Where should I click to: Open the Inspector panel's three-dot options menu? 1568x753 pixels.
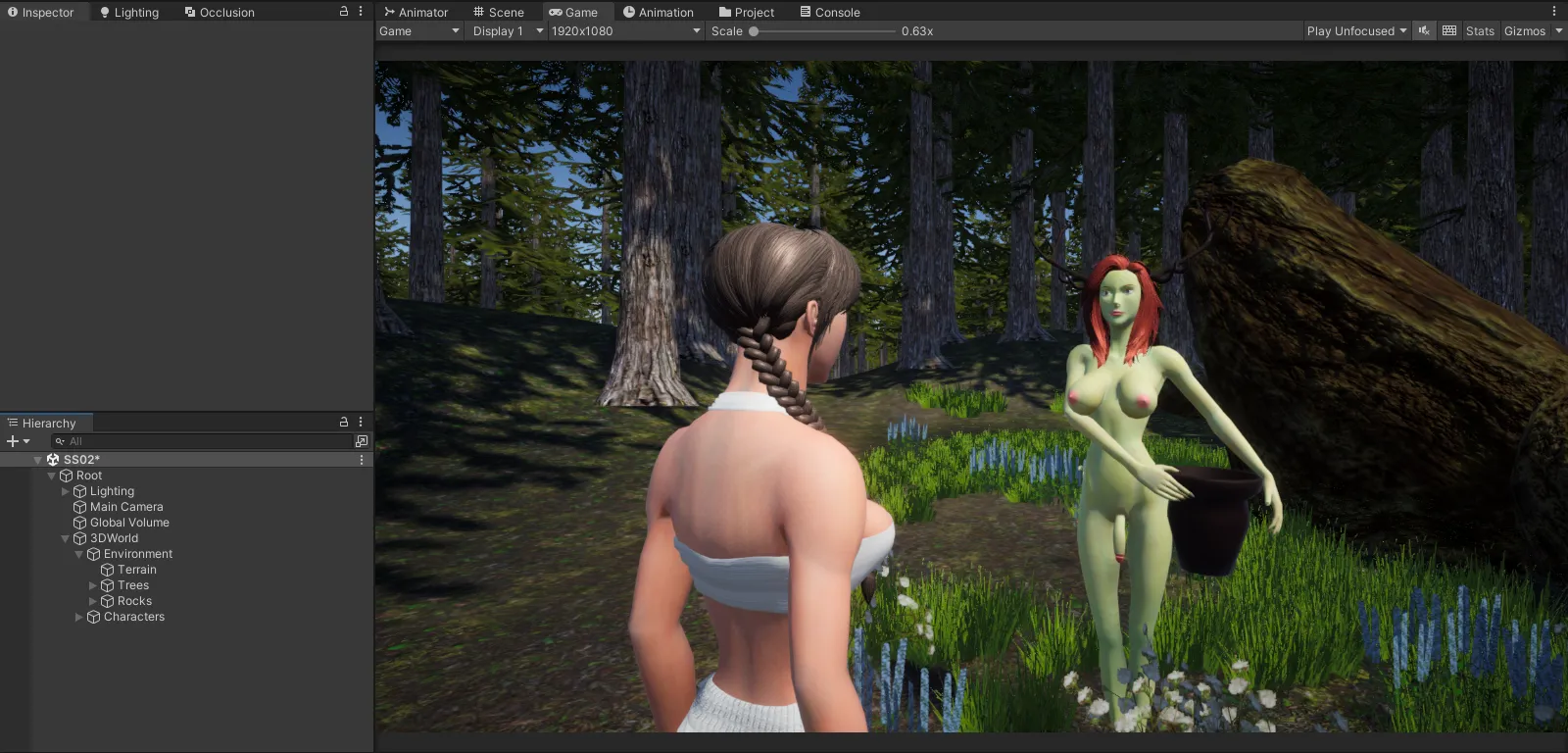[361, 12]
